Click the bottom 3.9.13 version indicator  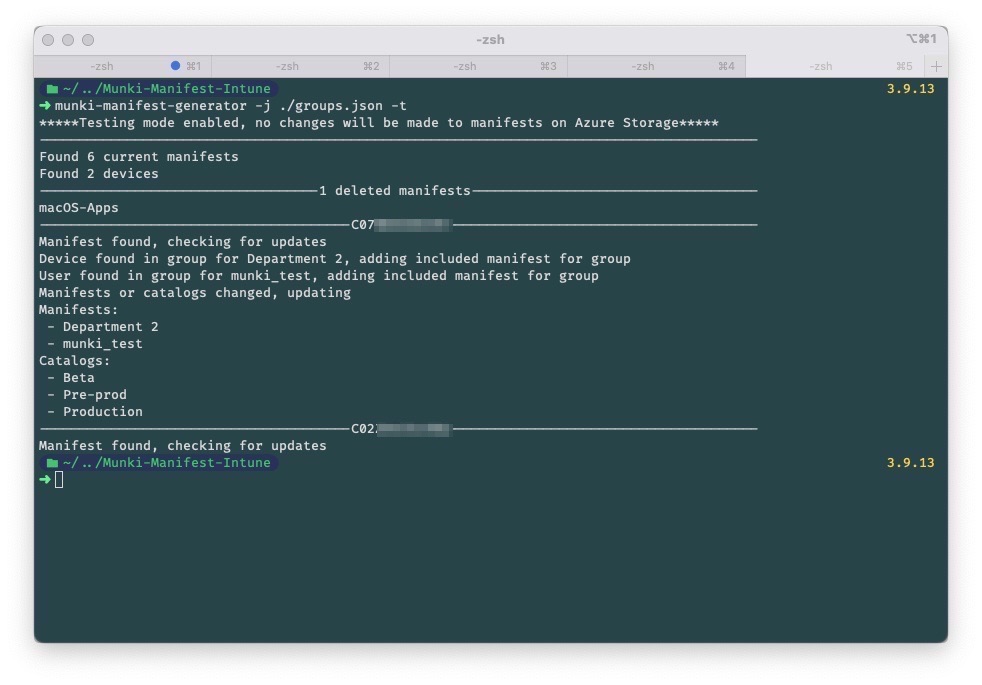911,463
